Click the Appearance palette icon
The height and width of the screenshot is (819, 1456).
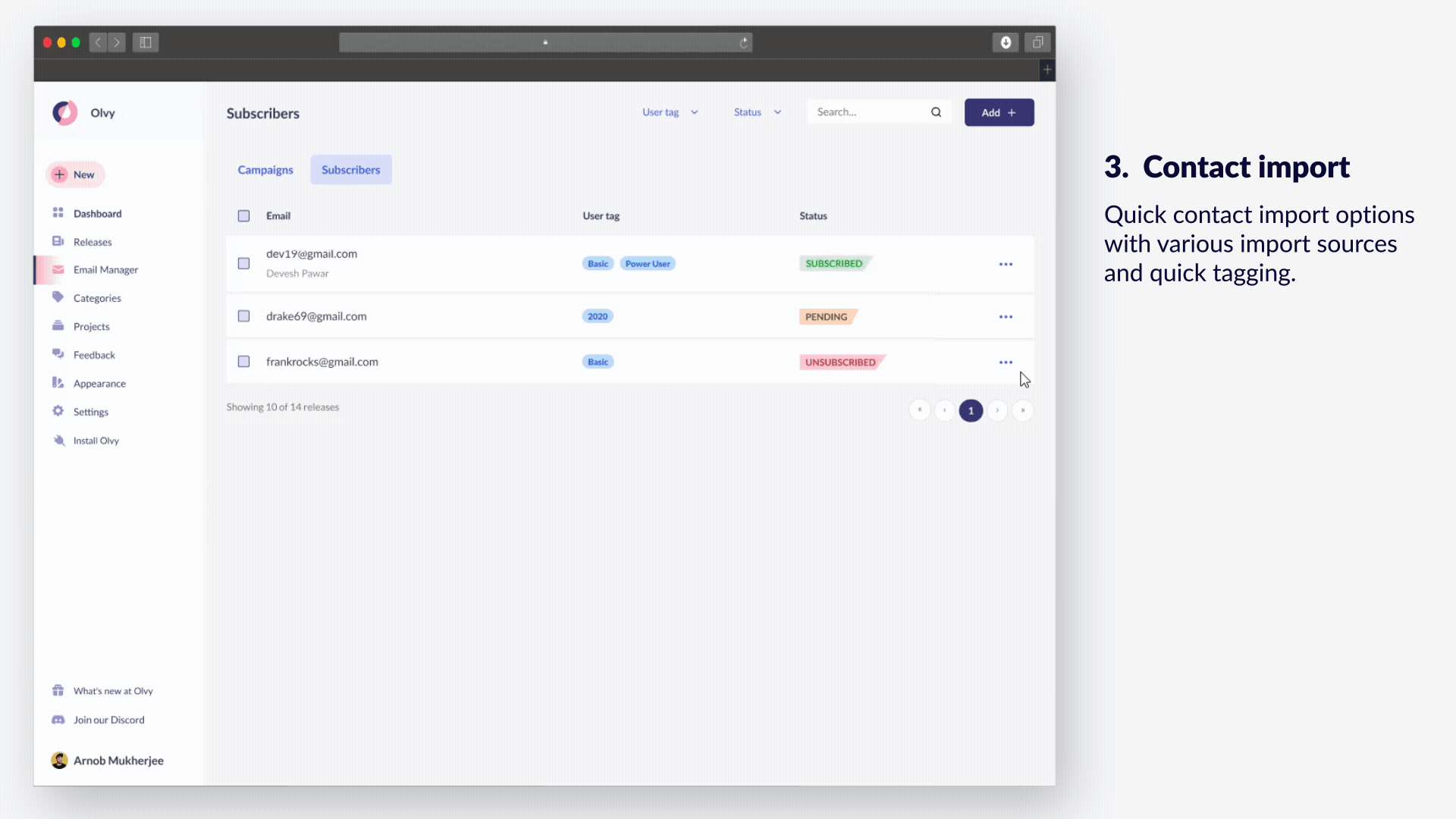pyautogui.click(x=58, y=383)
